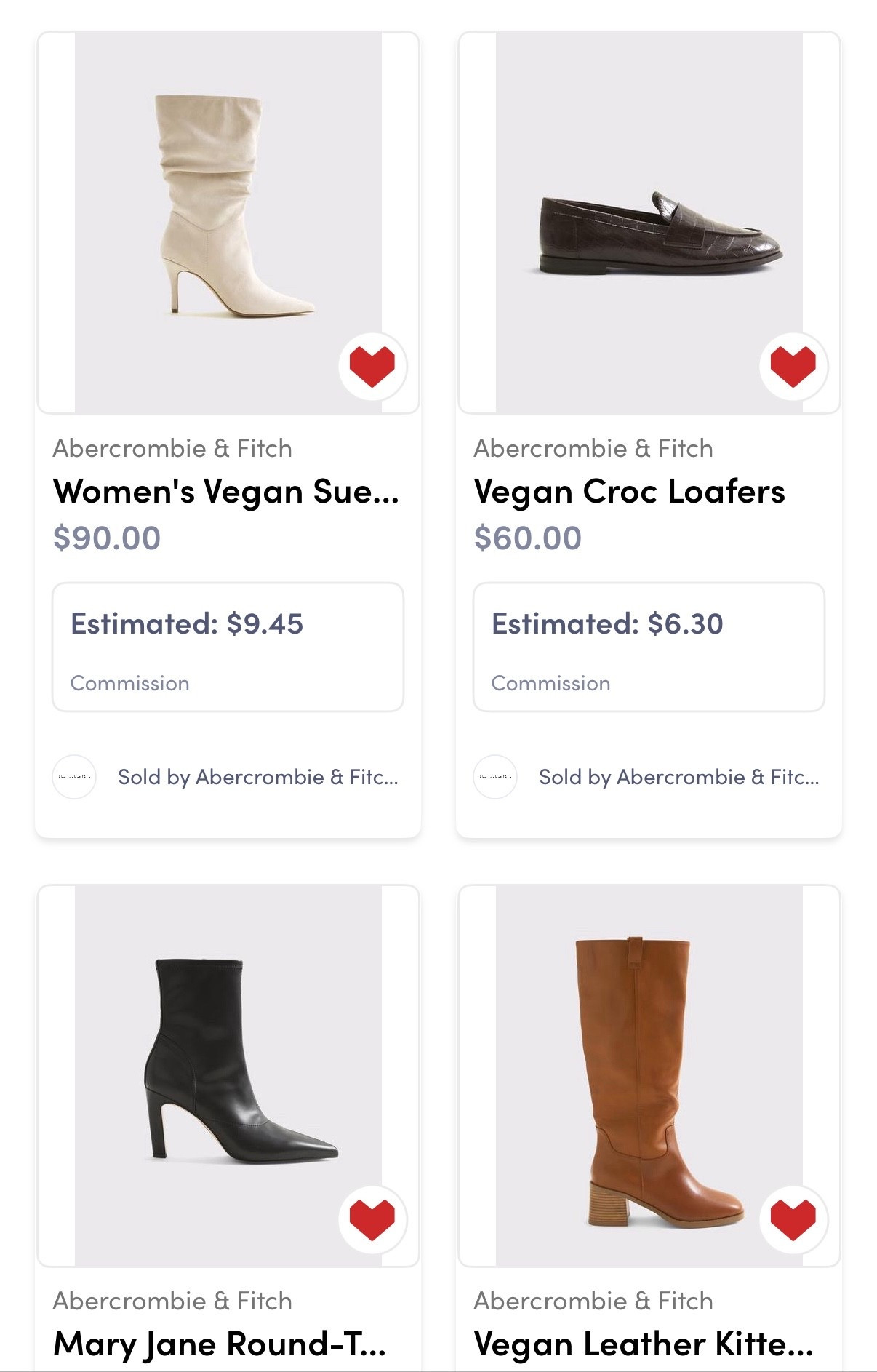
Task: Tap the Estimated $9.45 commission box
Action: [228, 647]
